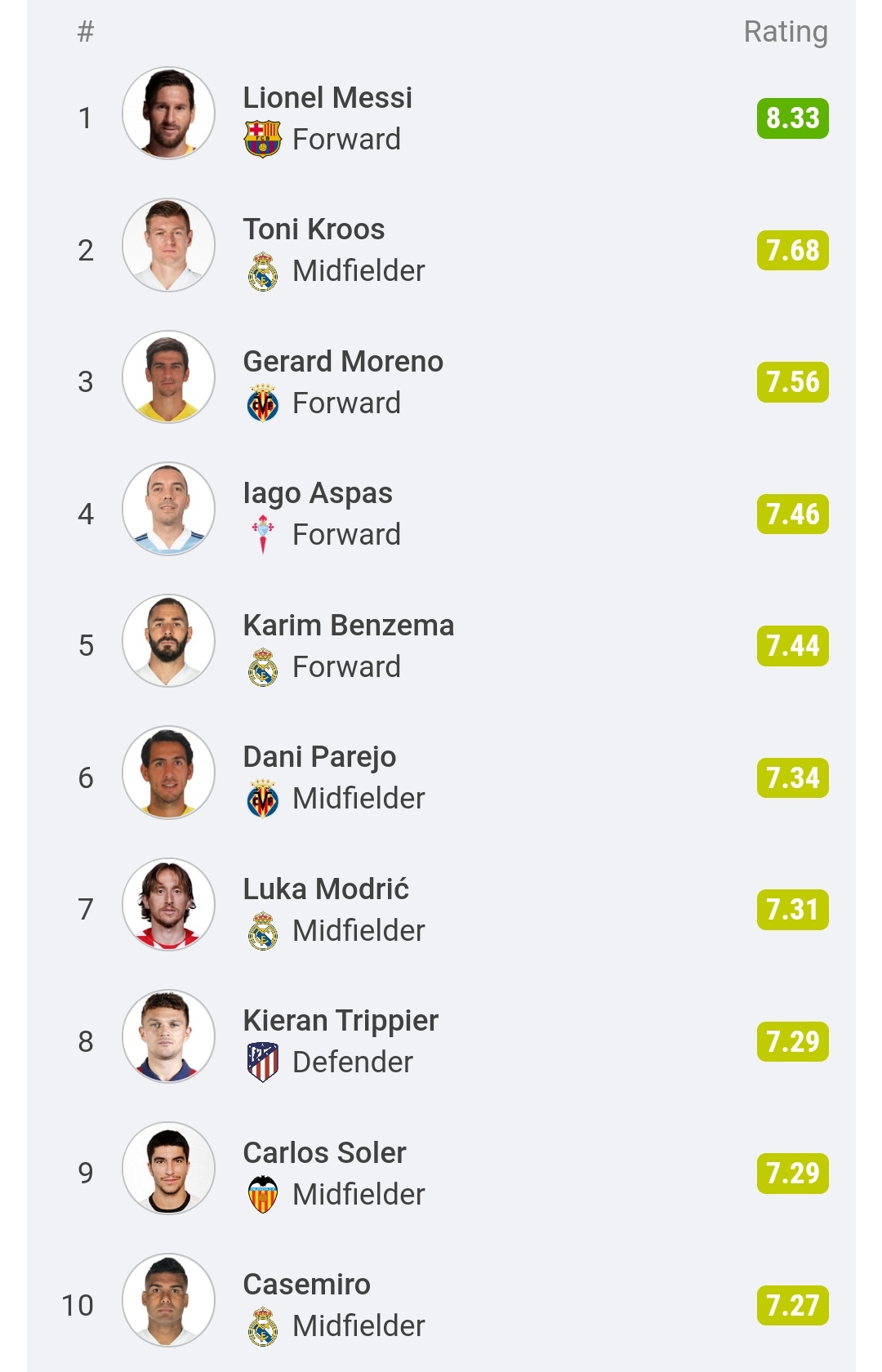The width and height of the screenshot is (882, 1372).
Task: Click Iago Aspas's 7.46 rating badge
Action: (792, 514)
